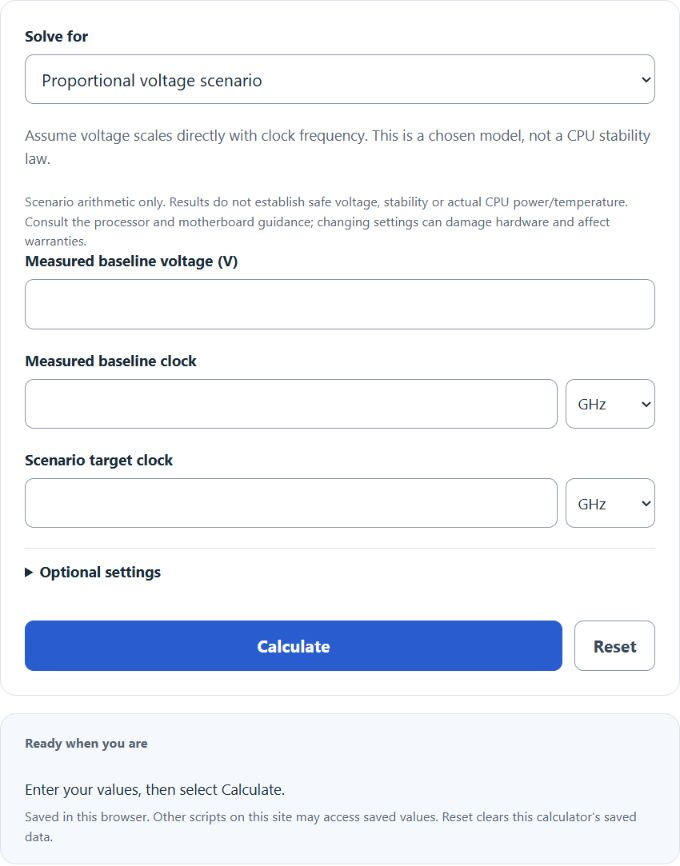Select the Scenario target clock input box
680x866 pixels.
point(291,503)
